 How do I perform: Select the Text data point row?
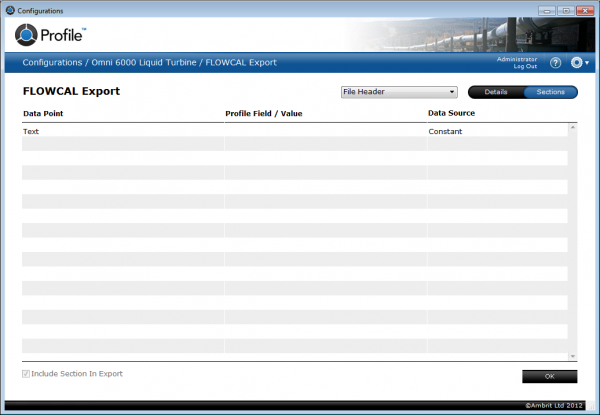[x=295, y=131]
